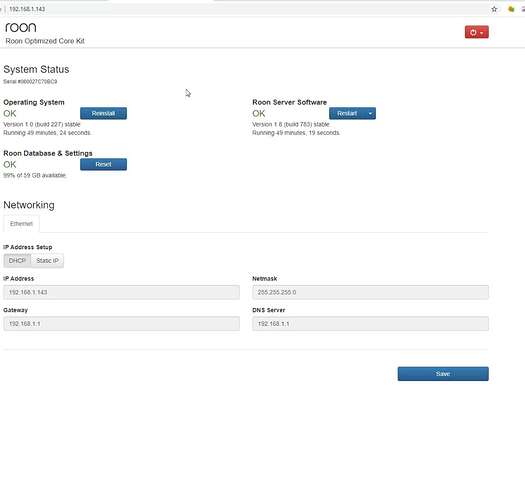Click the System Status heading

[x=36, y=69]
